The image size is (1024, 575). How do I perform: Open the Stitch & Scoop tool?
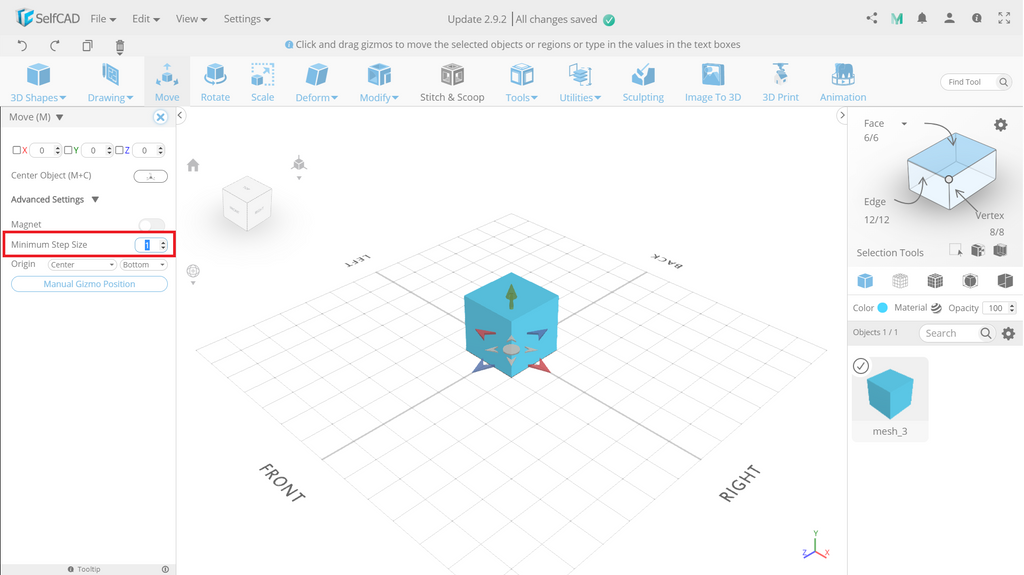pos(452,82)
